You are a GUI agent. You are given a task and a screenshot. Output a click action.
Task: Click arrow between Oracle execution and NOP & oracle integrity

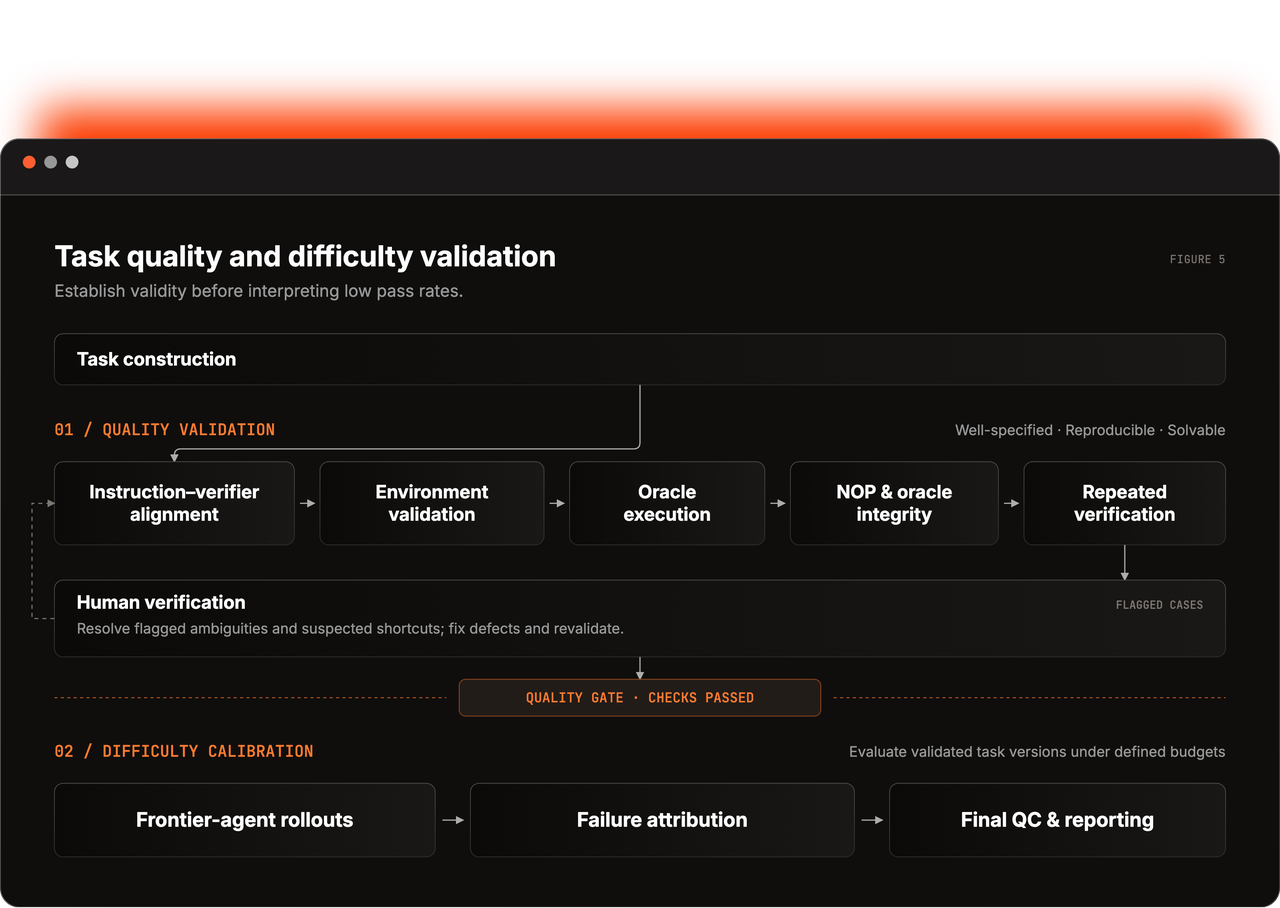point(778,503)
